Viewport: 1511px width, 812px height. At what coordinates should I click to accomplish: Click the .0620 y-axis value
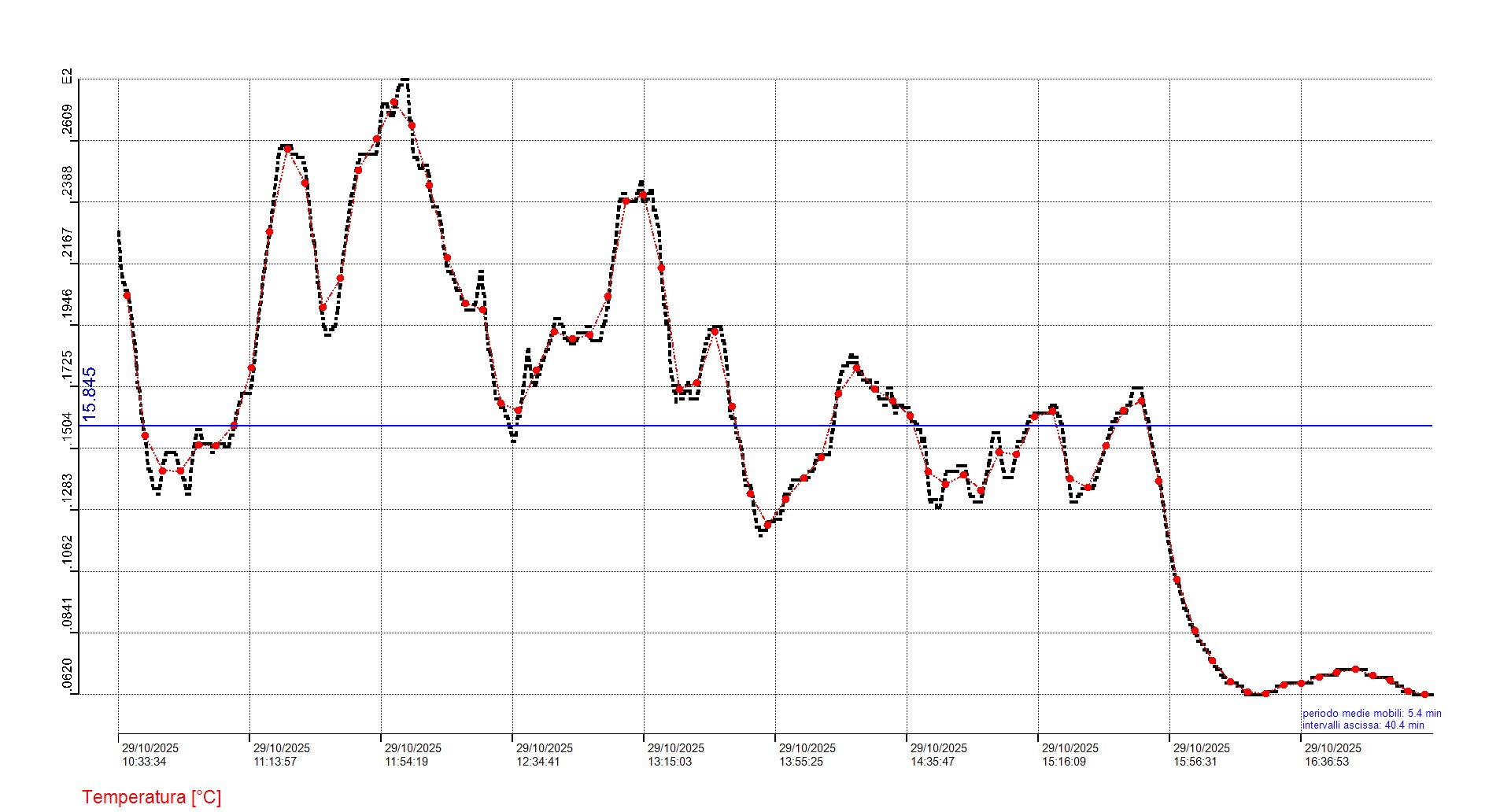(x=68, y=675)
